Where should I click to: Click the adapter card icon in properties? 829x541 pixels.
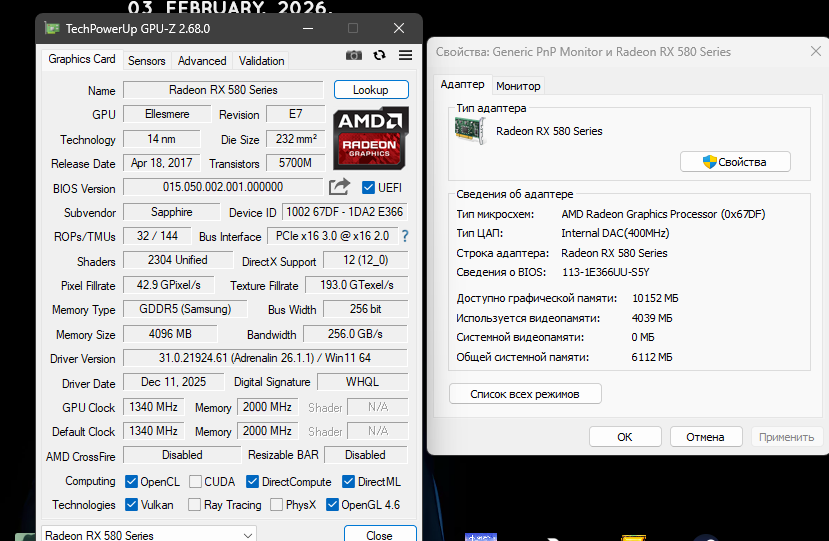[x=471, y=130]
